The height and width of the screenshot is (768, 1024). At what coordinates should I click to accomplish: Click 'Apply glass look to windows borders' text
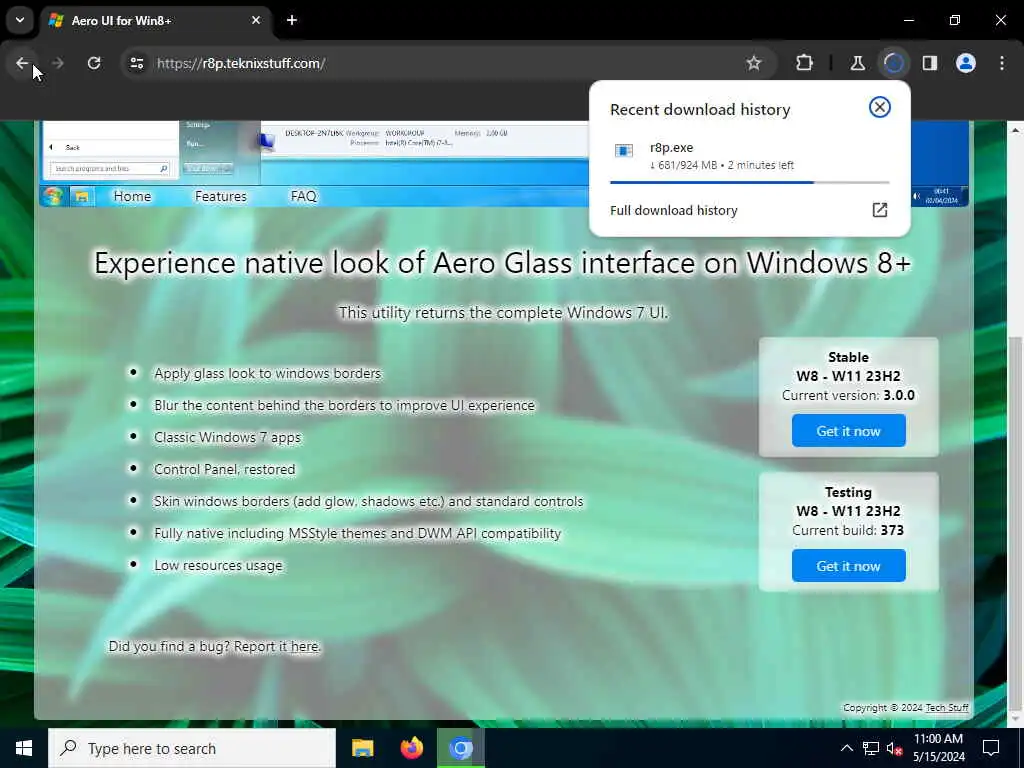[267, 373]
